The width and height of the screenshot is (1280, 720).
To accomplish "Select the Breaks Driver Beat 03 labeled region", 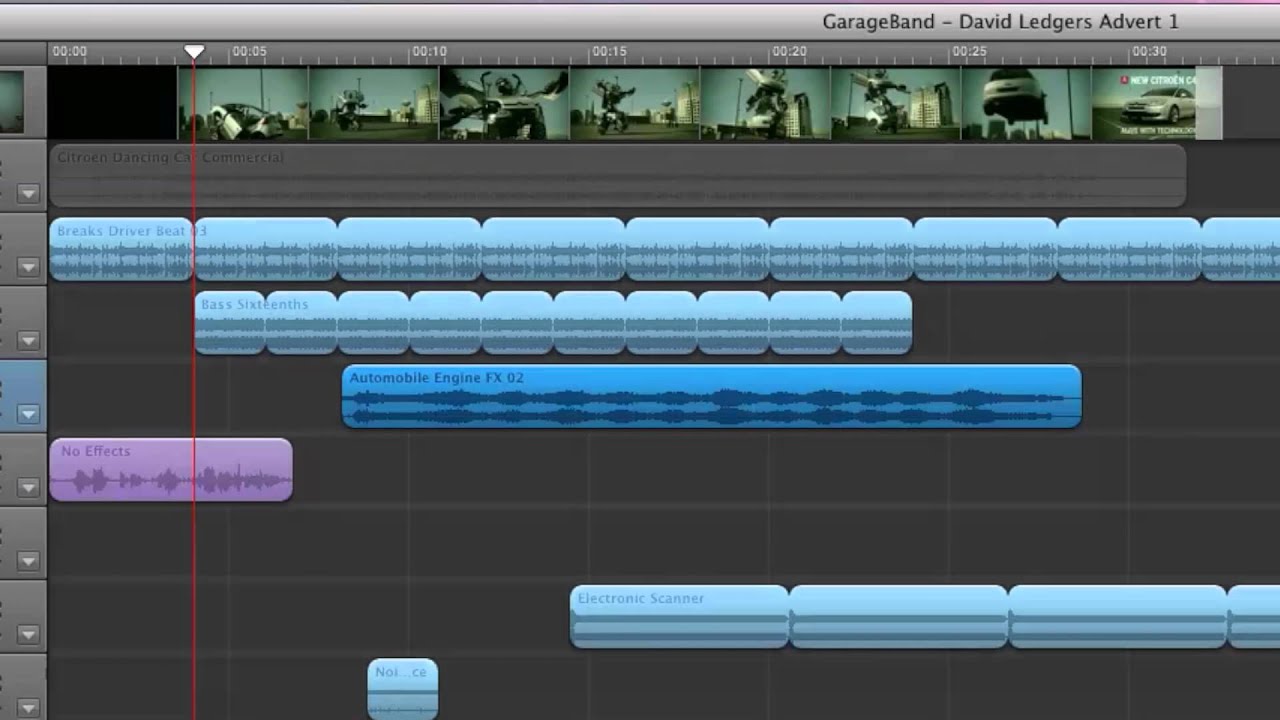I will tap(121, 249).
